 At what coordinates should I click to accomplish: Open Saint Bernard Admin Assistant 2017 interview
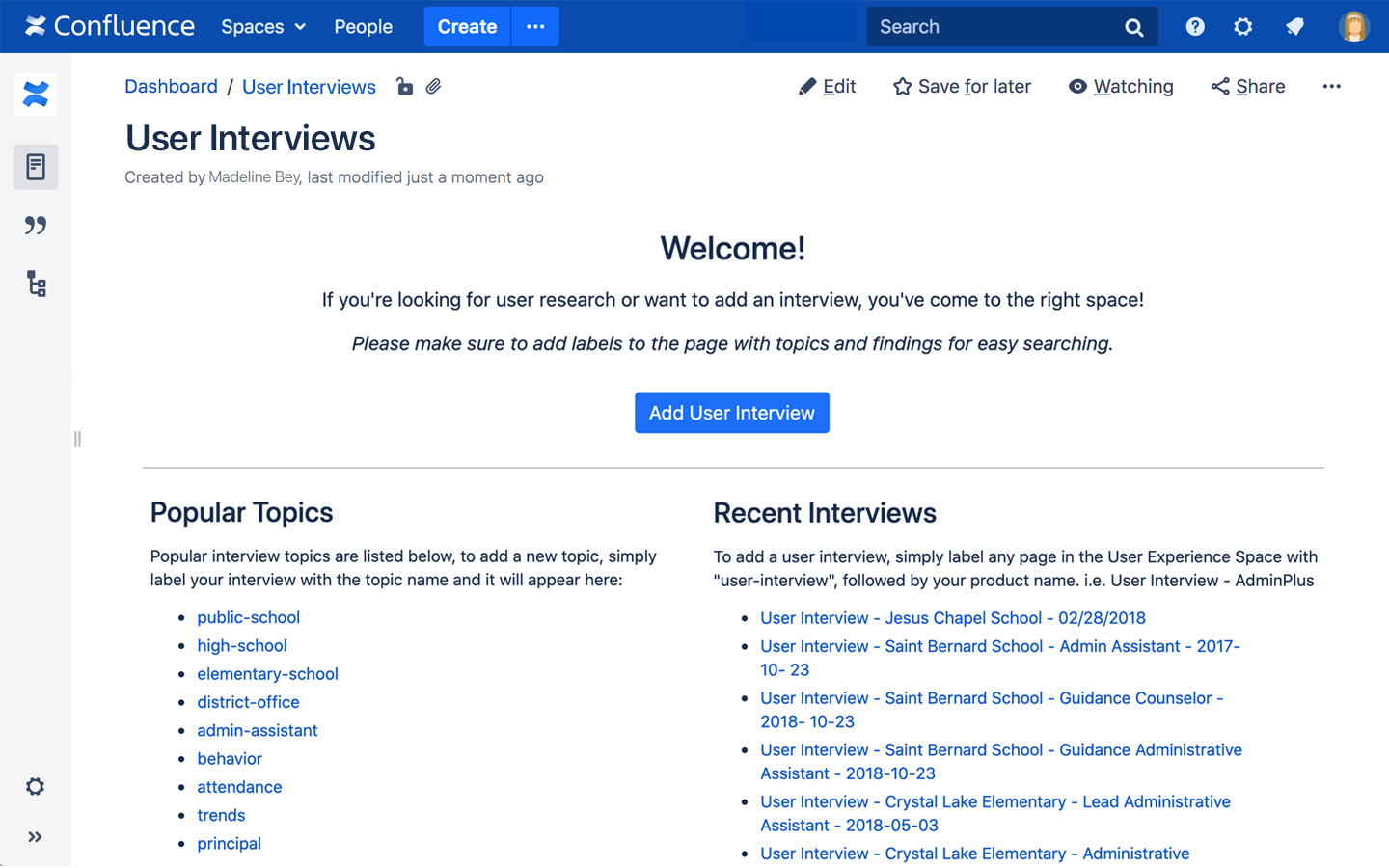click(1000, 658)
